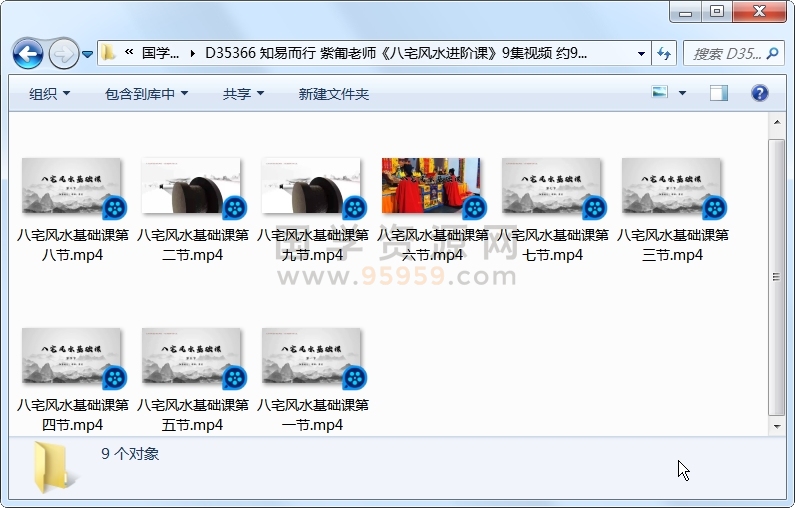Image resolution: width=795 pixels, height=508 pixels.
Task: Open the view options dropdown arrow
Action: pos(682,93)
